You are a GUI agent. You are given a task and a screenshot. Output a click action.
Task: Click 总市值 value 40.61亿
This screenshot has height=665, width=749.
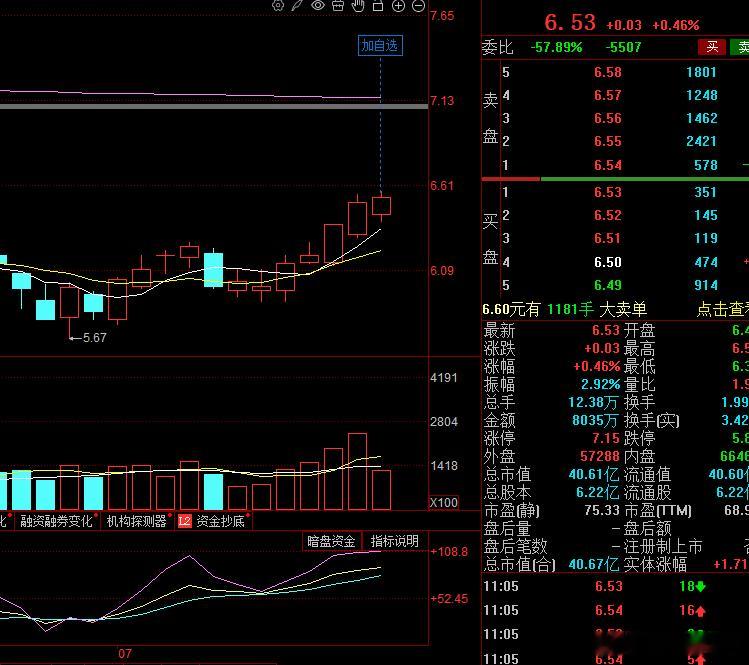594,474
